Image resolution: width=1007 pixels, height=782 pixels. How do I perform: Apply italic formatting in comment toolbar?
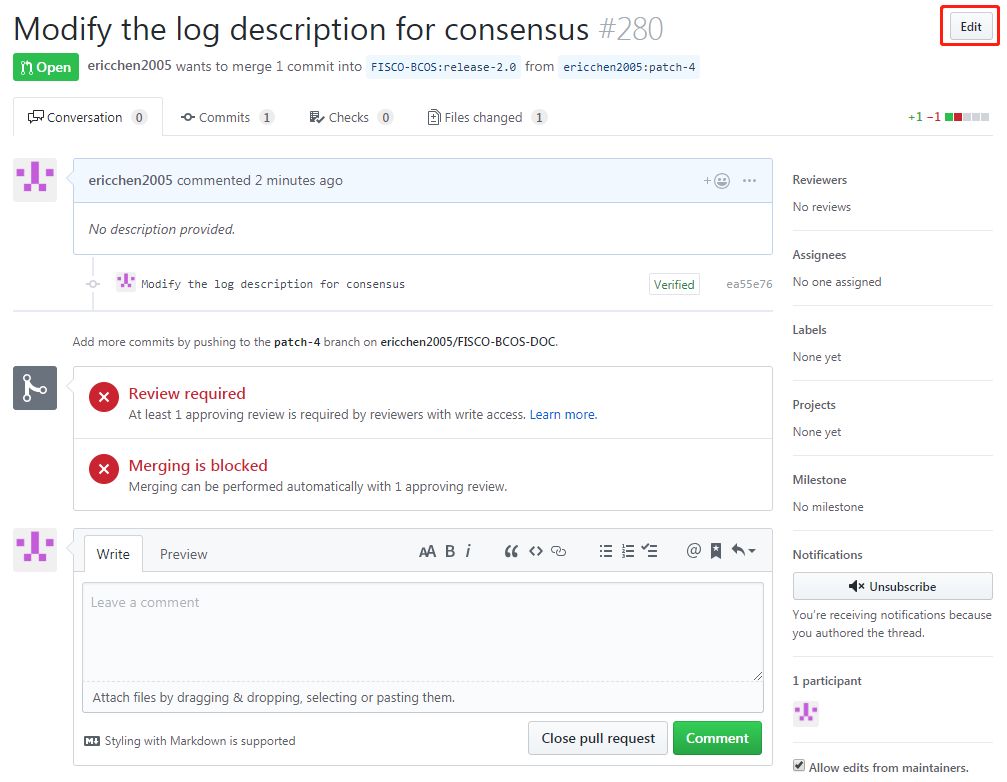[x=468, y=551]
